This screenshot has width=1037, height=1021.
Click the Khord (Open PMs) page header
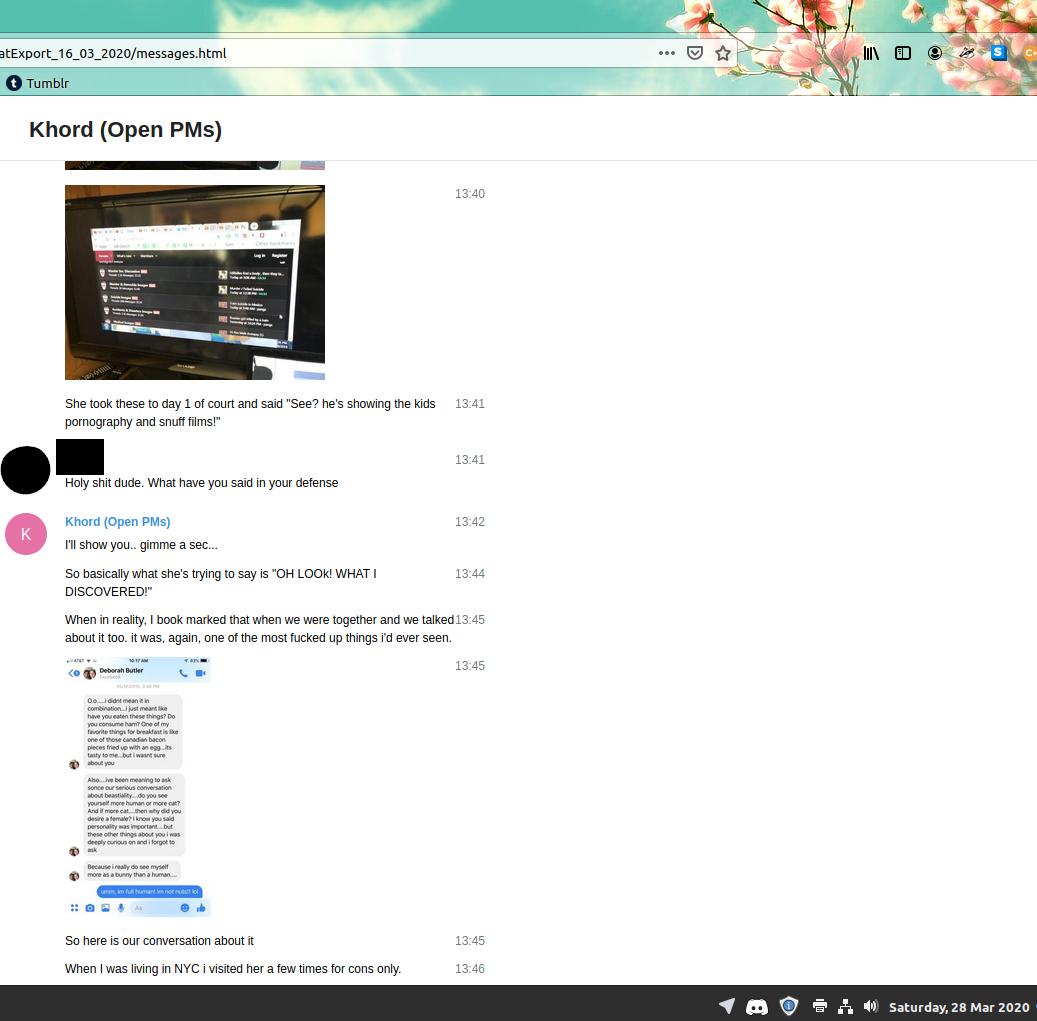125,130
